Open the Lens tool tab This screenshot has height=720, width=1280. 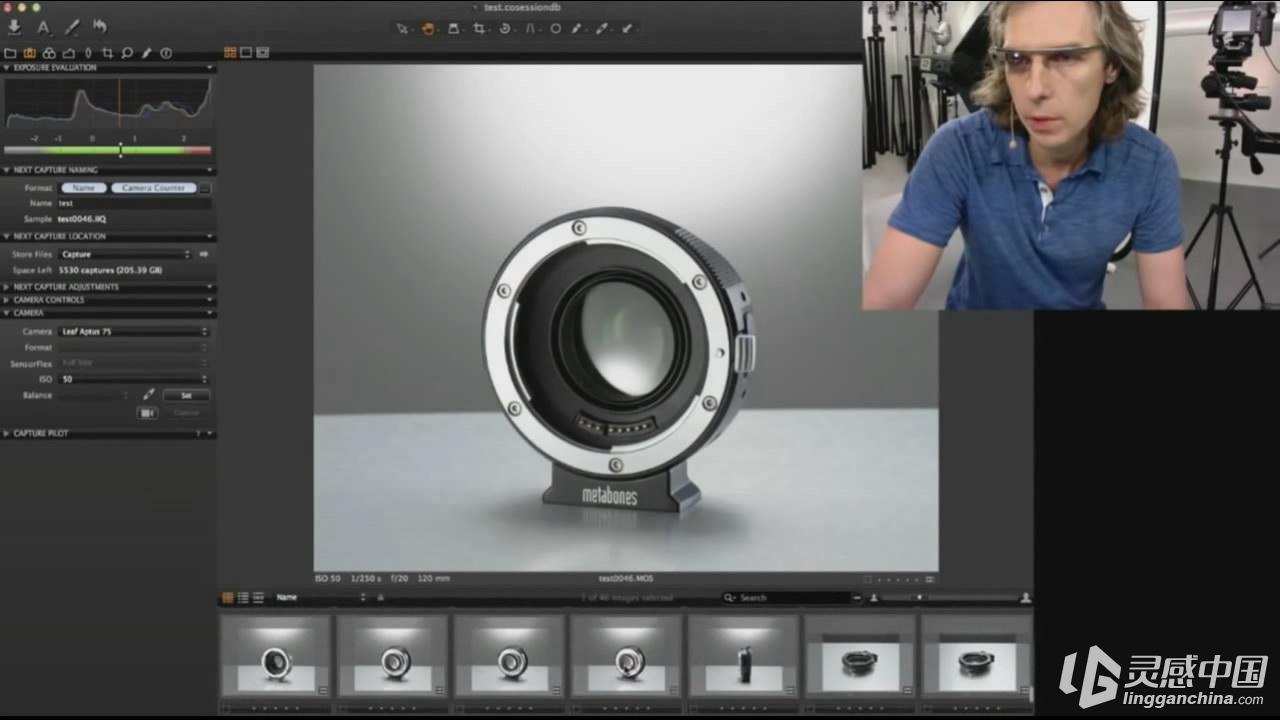[88, 53]
